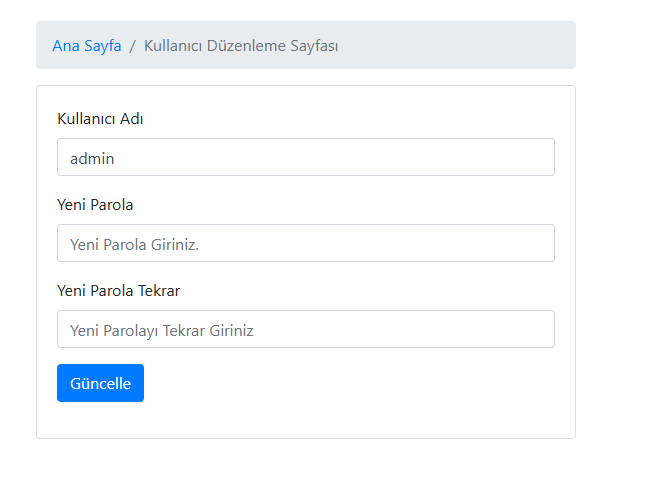Click the Kullanıcı Adı label
The height and width of the screenshot is (484, 645).
[x=101, y=119]
